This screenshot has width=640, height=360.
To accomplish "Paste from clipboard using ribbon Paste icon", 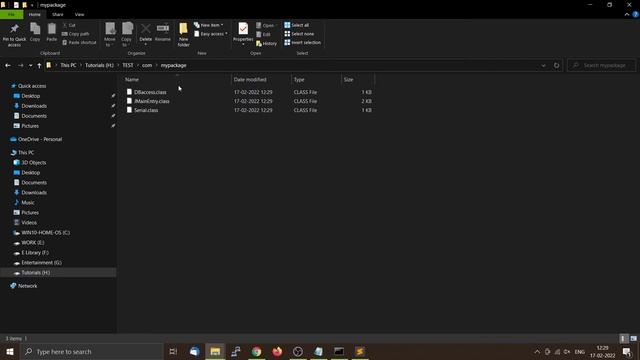I will pos(51,32).
